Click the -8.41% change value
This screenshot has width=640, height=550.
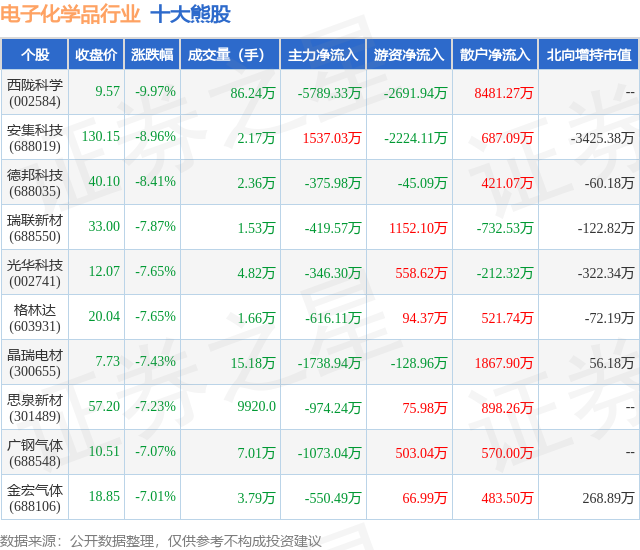coord(156,181)
